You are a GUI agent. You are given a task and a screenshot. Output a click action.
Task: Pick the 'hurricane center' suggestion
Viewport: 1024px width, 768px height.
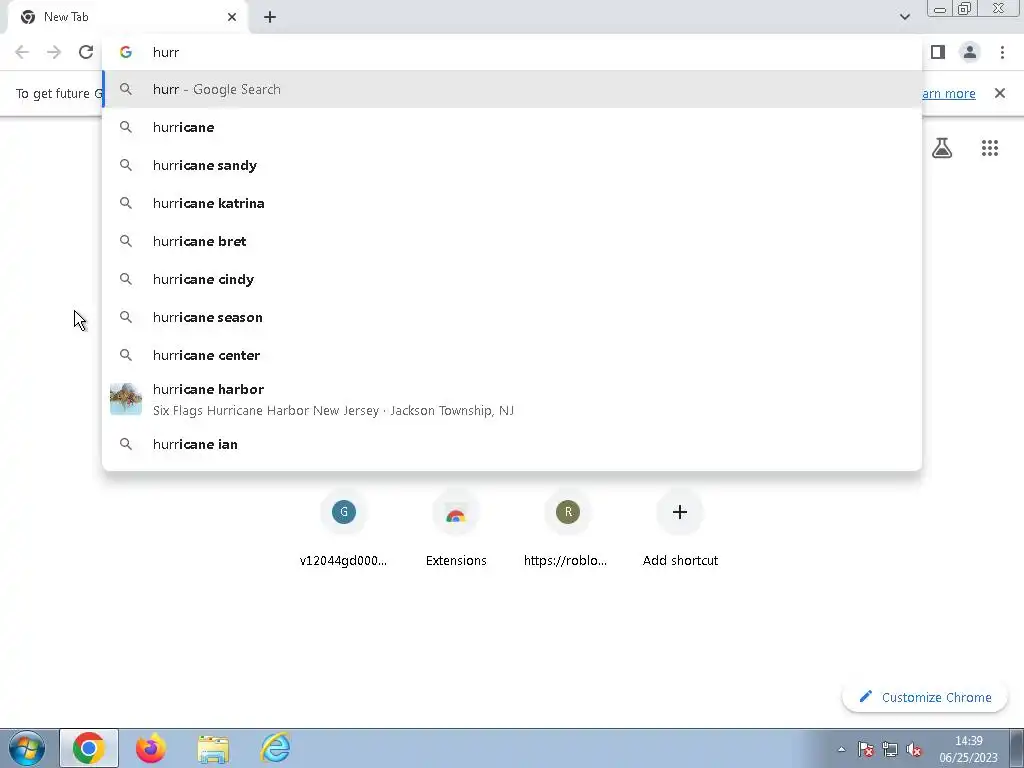[512, 355]
